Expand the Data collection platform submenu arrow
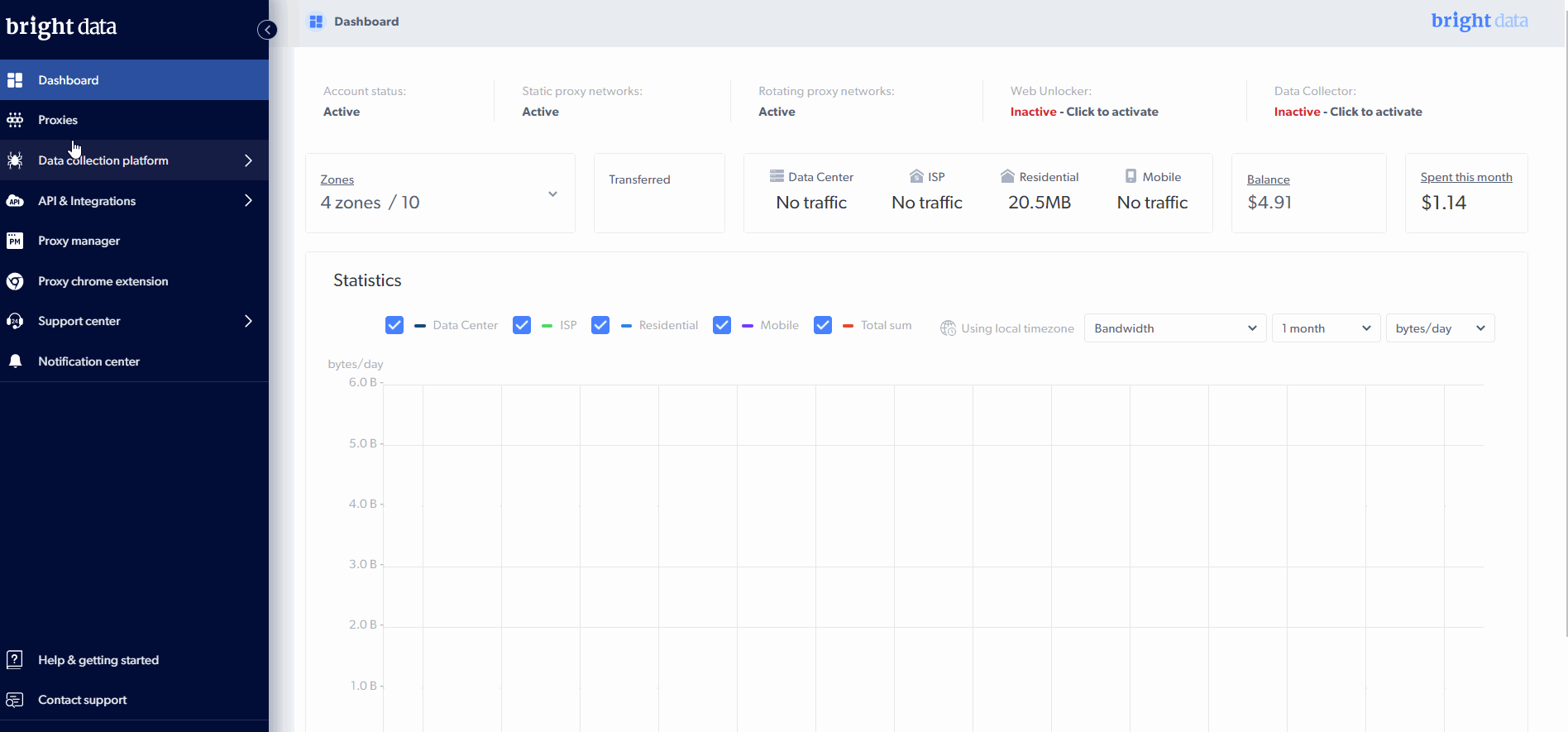This screenshot has width=1568, height=732. point(248,160)
